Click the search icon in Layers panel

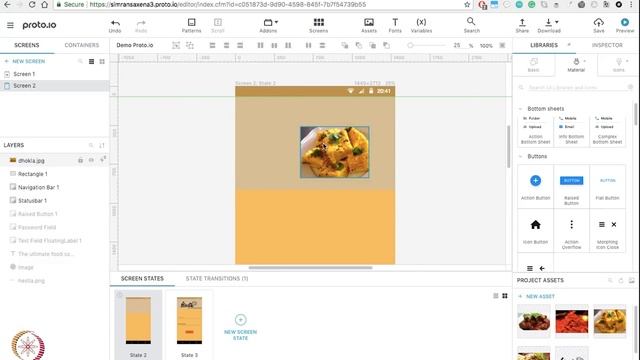91,145
